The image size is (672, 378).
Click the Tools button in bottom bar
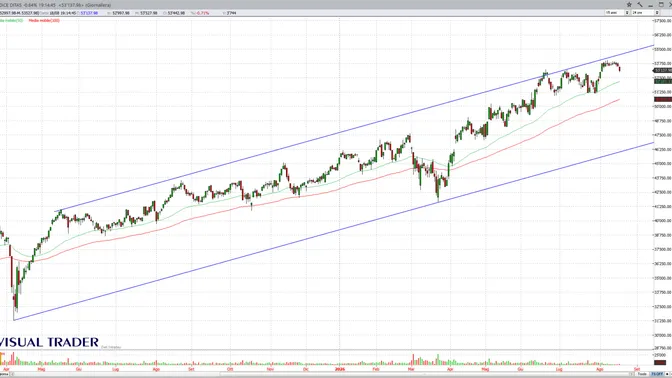pyautogui.click(x=642, y=374)
